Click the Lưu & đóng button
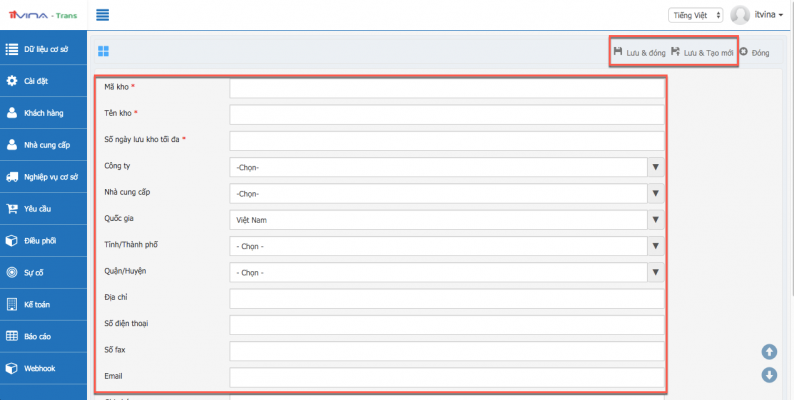 (639, 51)
